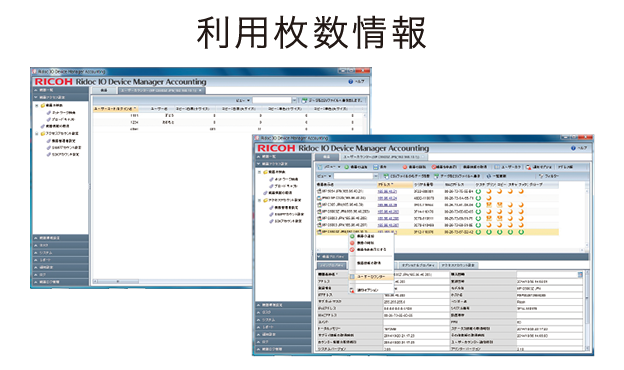Open the access account settings properties tab
Screen dimensions: 624x370
(458, 265)
